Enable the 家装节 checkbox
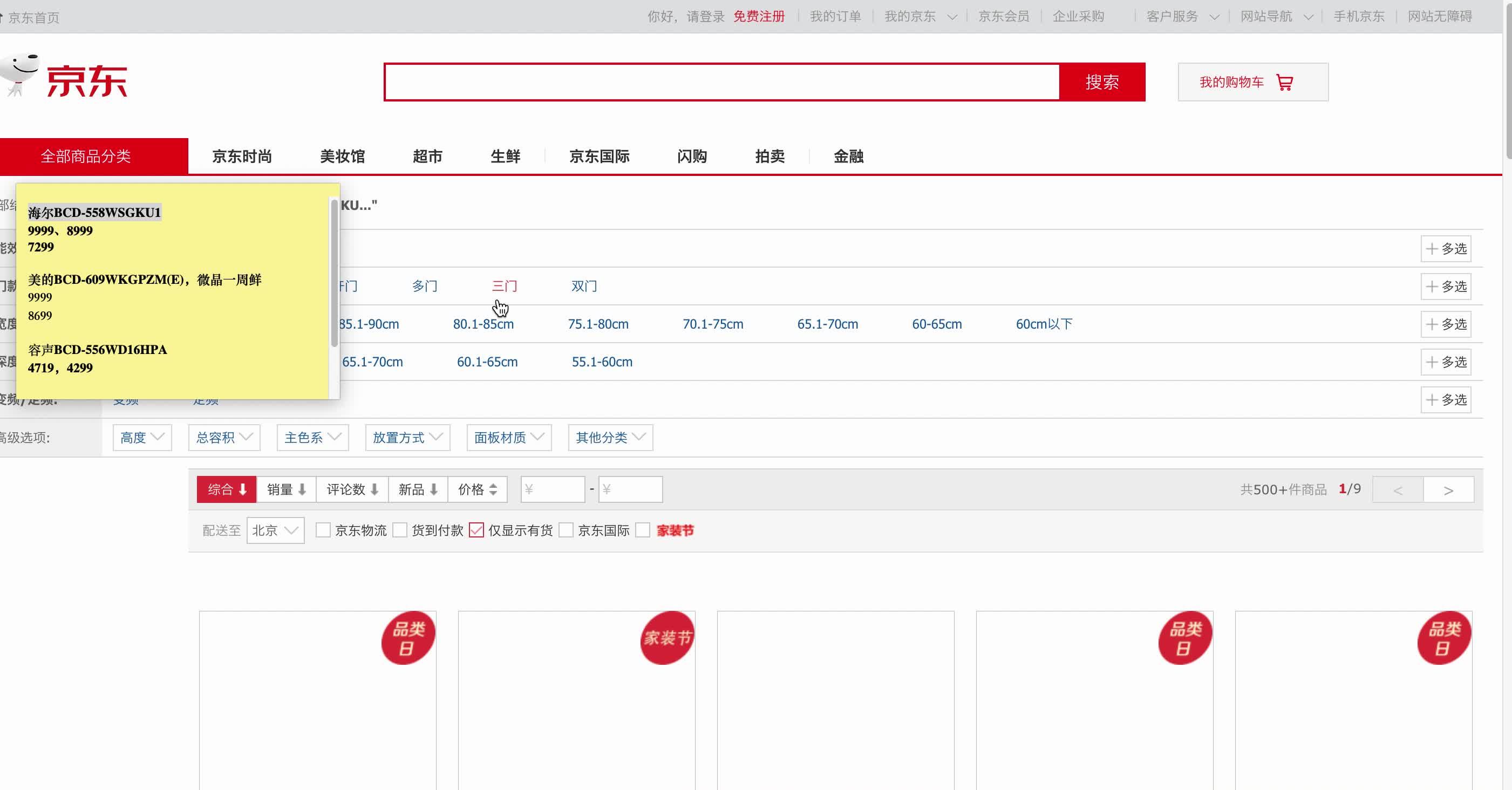The height and width of the screenshot is (790, 1512). [x=643, y=530]
